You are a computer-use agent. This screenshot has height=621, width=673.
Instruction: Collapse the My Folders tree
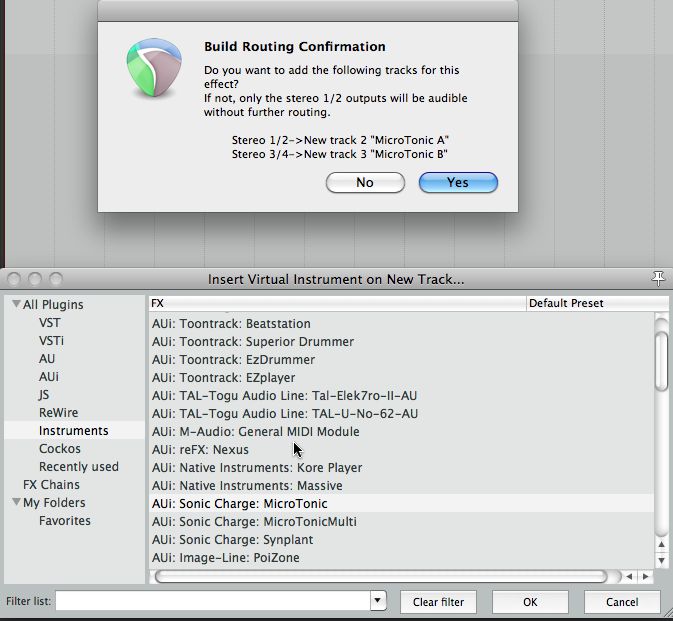pyautogui.click(x=16, y=502)
